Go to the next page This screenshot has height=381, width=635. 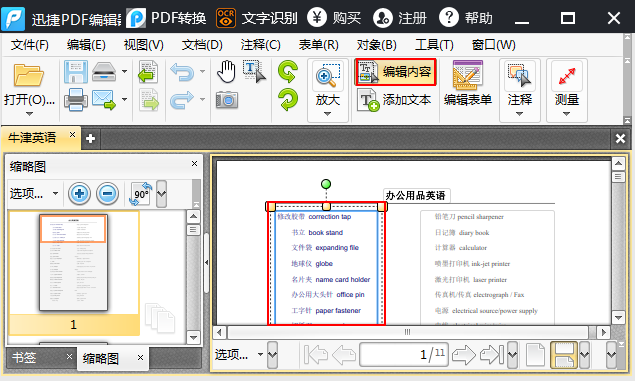[x=464, y=355]
